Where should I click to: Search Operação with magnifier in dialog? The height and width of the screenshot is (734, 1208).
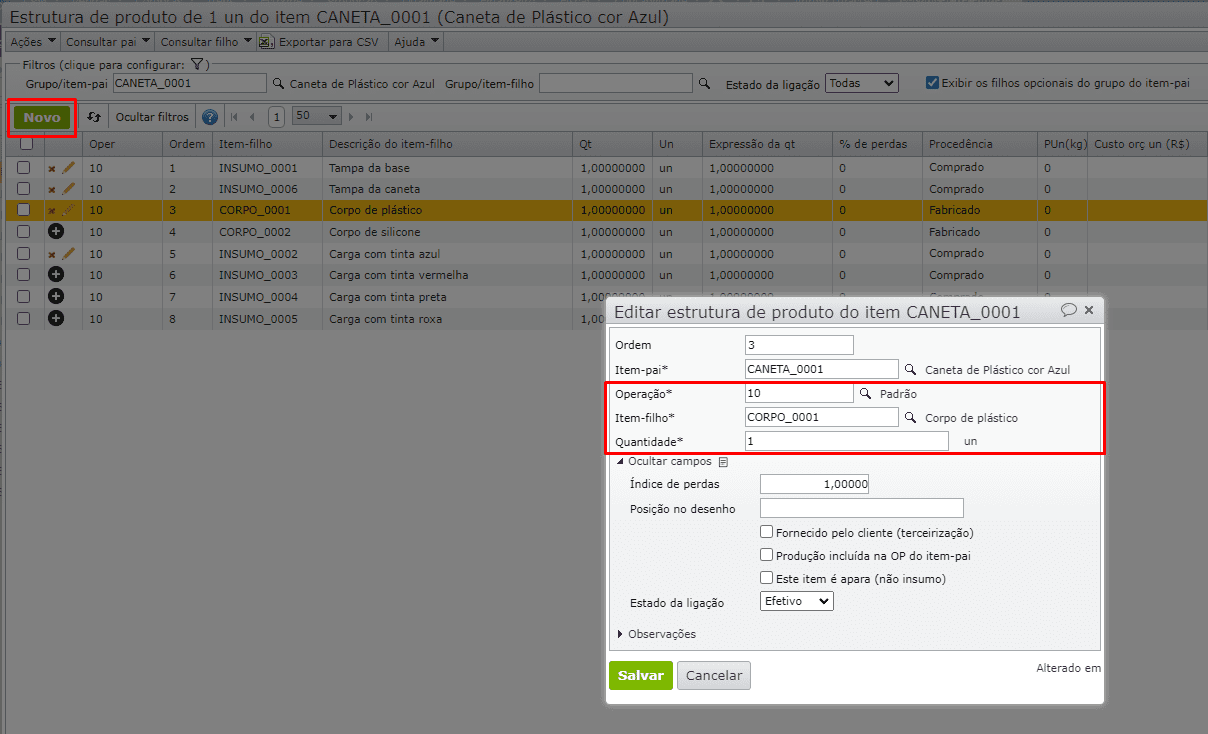click(866, 393)
